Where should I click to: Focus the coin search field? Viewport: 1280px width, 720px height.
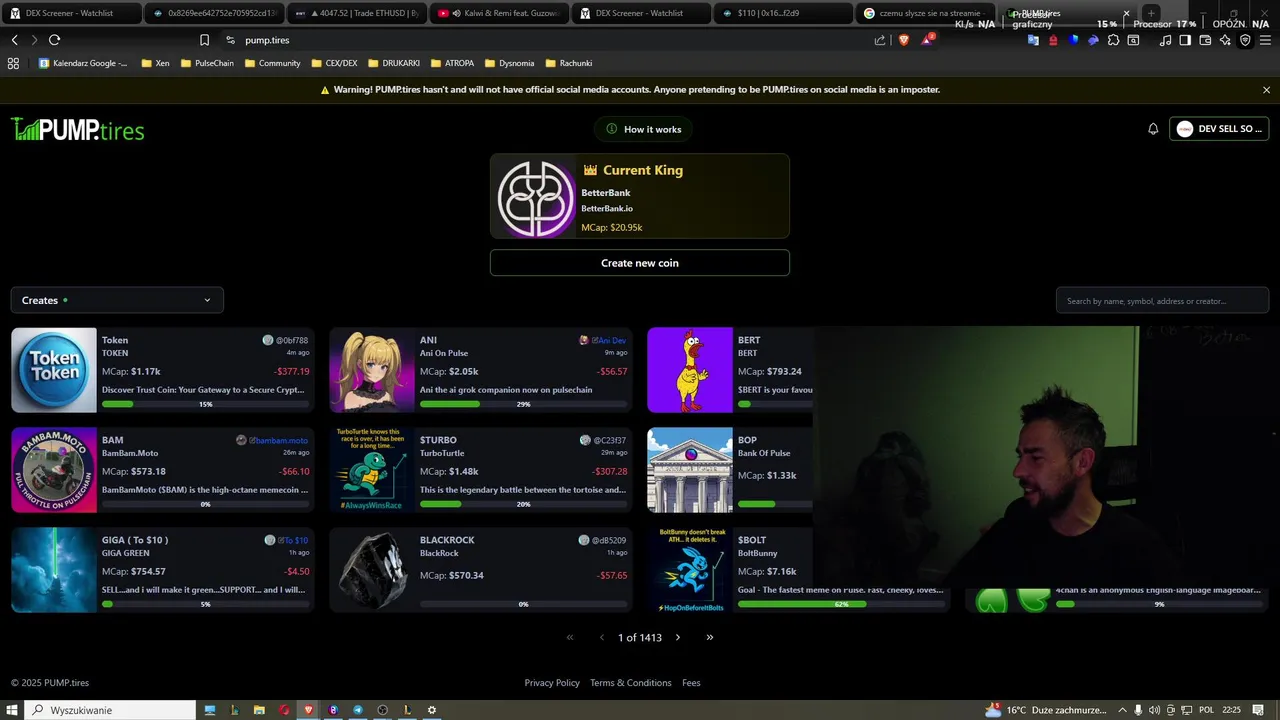1162,301
